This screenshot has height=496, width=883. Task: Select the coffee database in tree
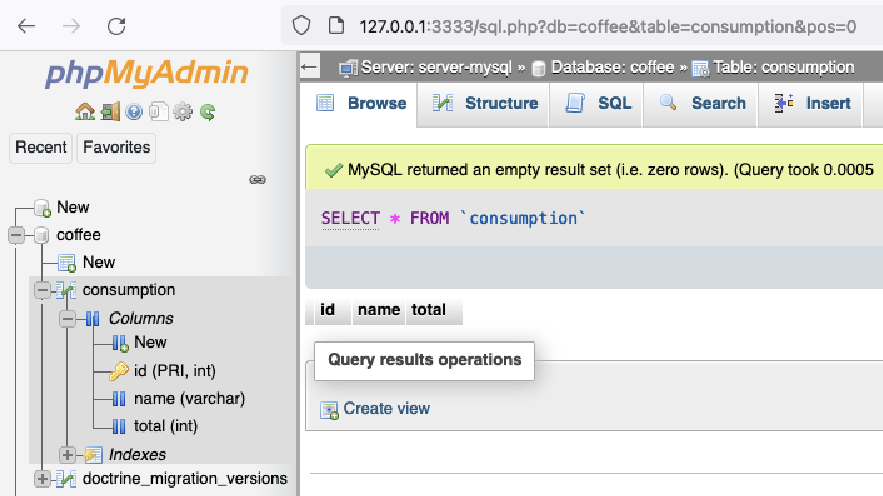point(79,235)
